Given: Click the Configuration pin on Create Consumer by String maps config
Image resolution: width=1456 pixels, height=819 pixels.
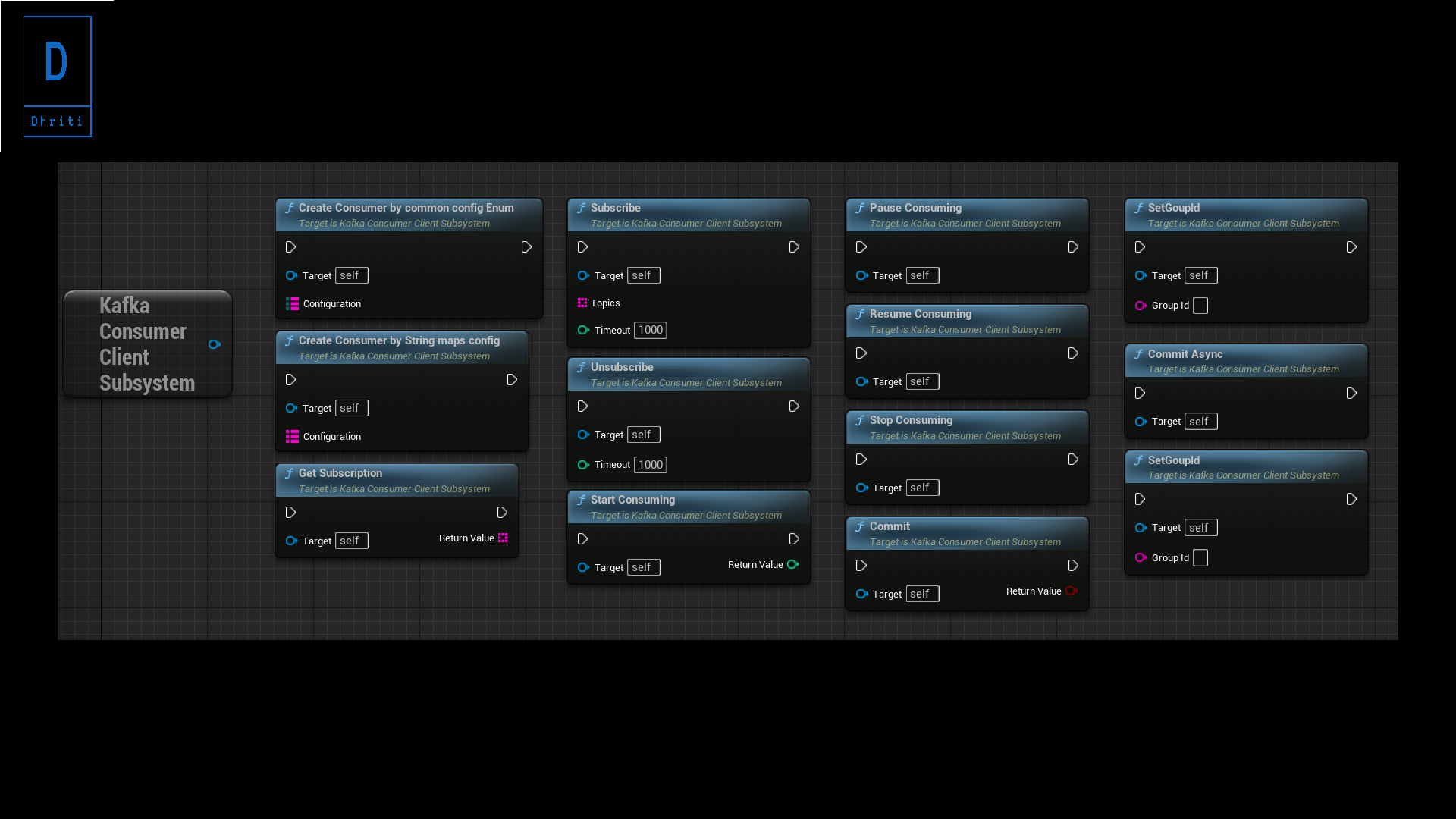Looking at the screenshot, I should [293, 436].
